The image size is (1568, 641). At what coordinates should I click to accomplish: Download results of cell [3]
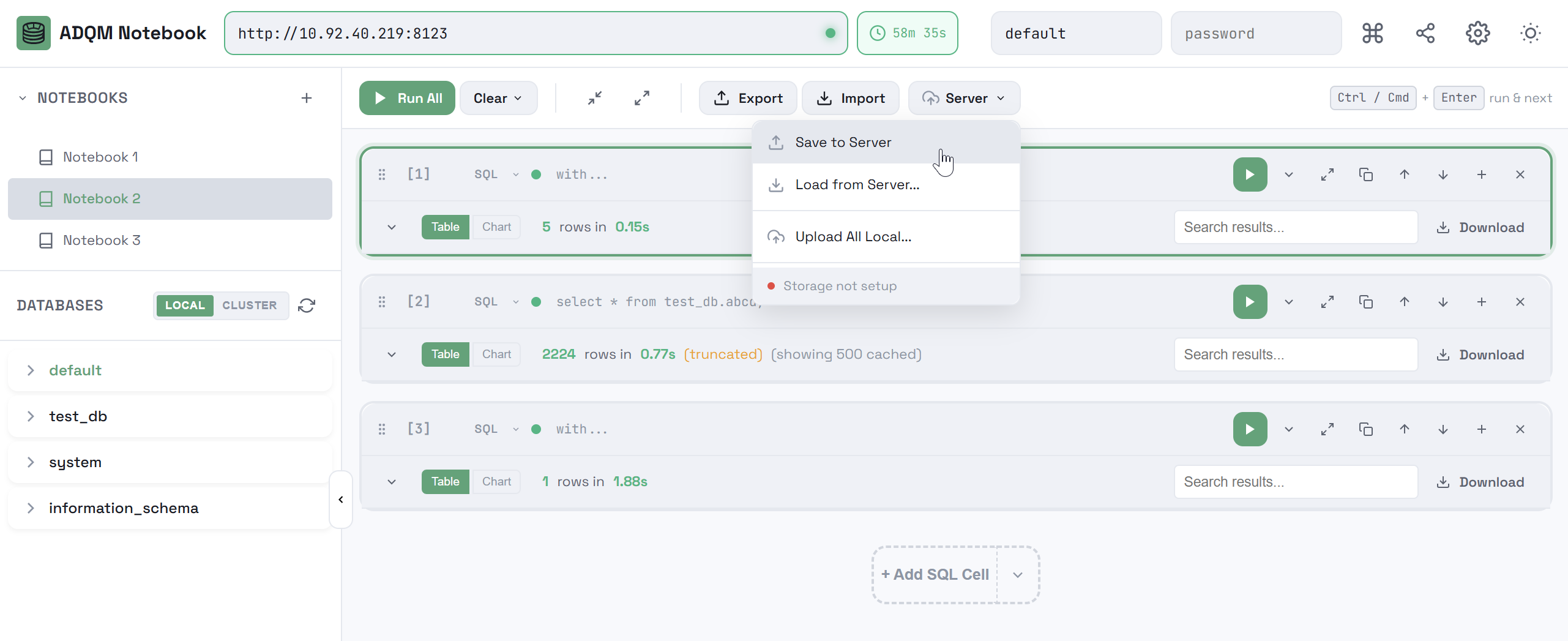coord(1480,482)
